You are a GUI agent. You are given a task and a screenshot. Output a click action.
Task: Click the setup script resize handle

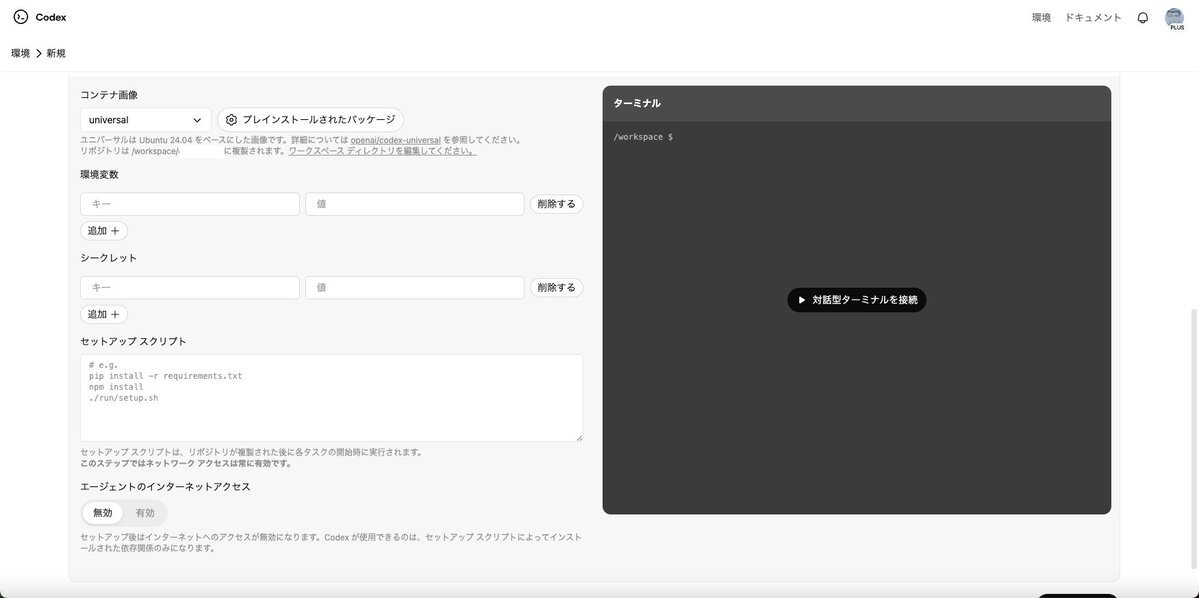tap(579, 437)
